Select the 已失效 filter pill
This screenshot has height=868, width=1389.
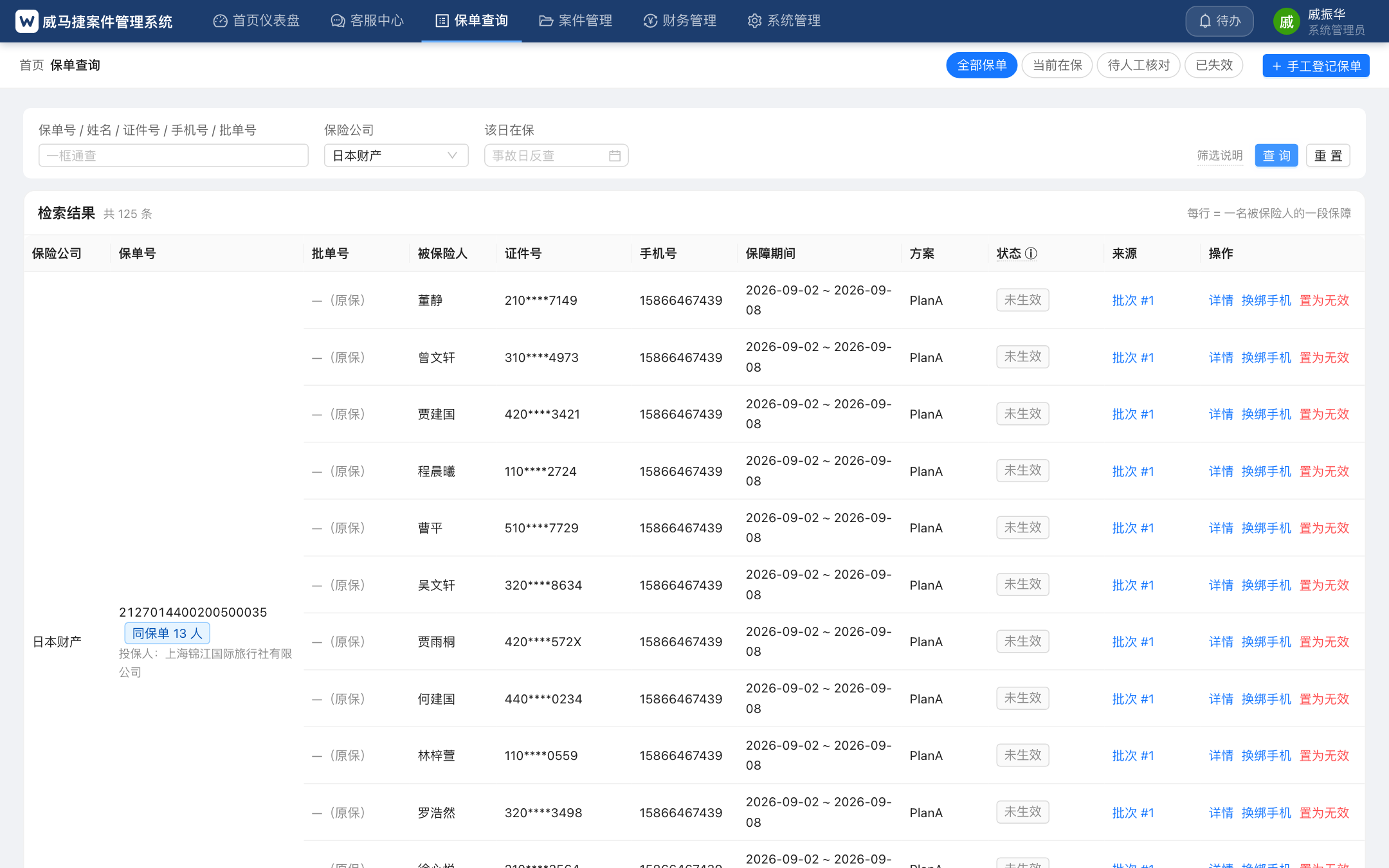[x=1214, y=65]
